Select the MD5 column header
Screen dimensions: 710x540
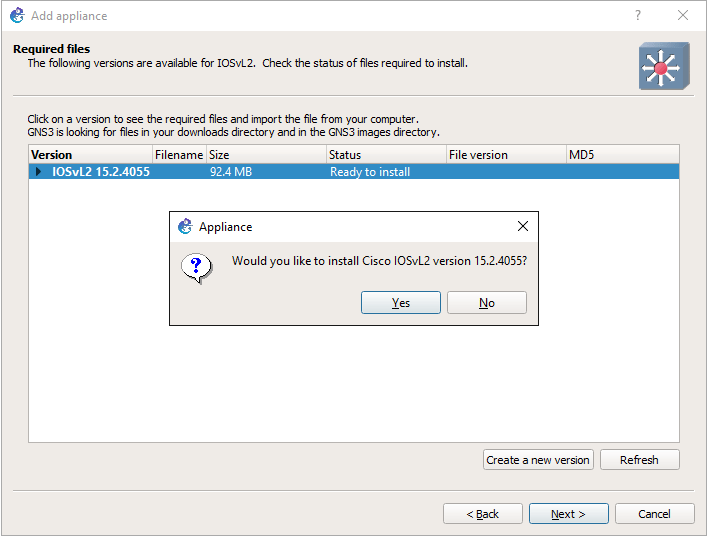point(621,155)
